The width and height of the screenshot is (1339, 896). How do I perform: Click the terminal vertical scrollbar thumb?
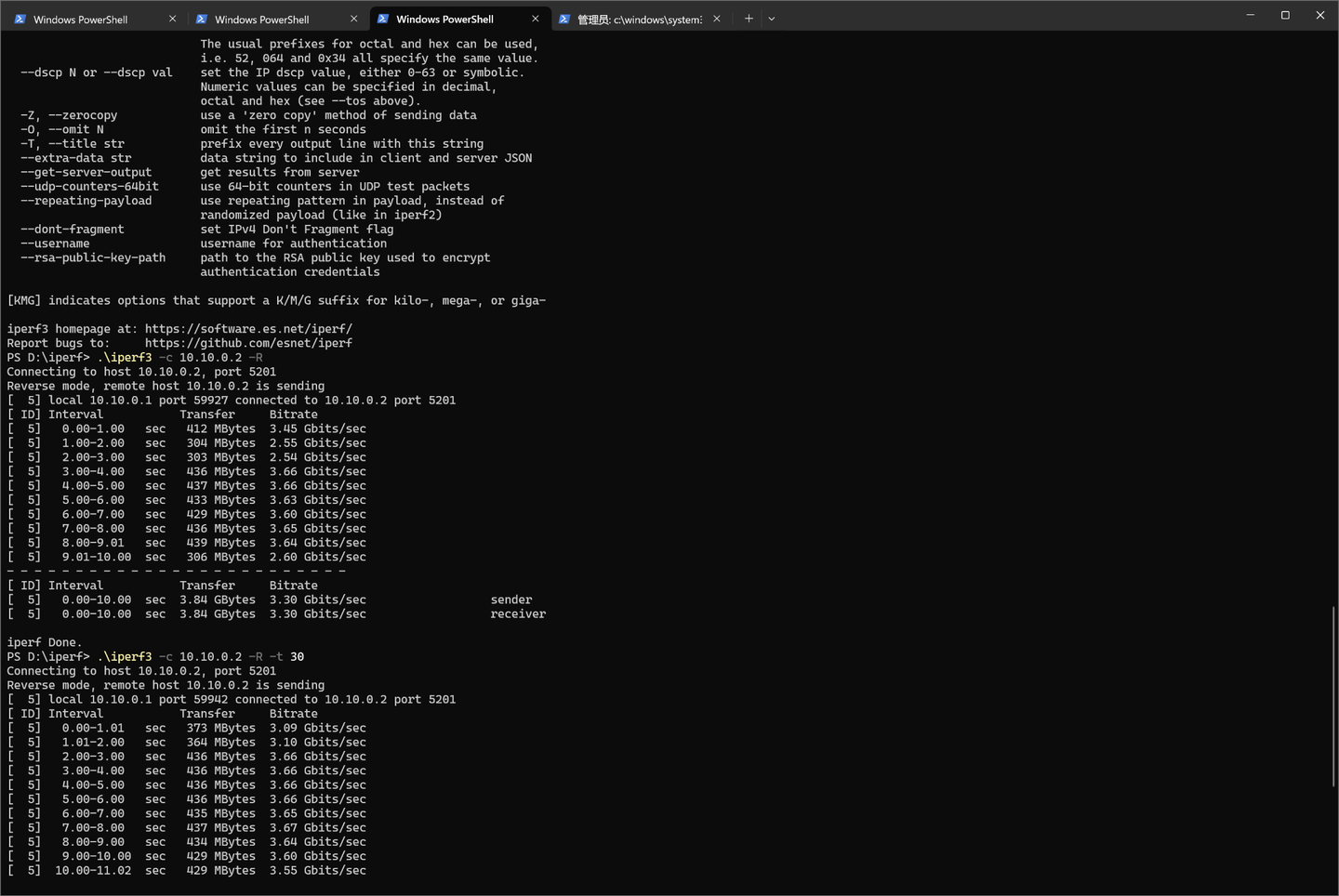[1333, 696]
